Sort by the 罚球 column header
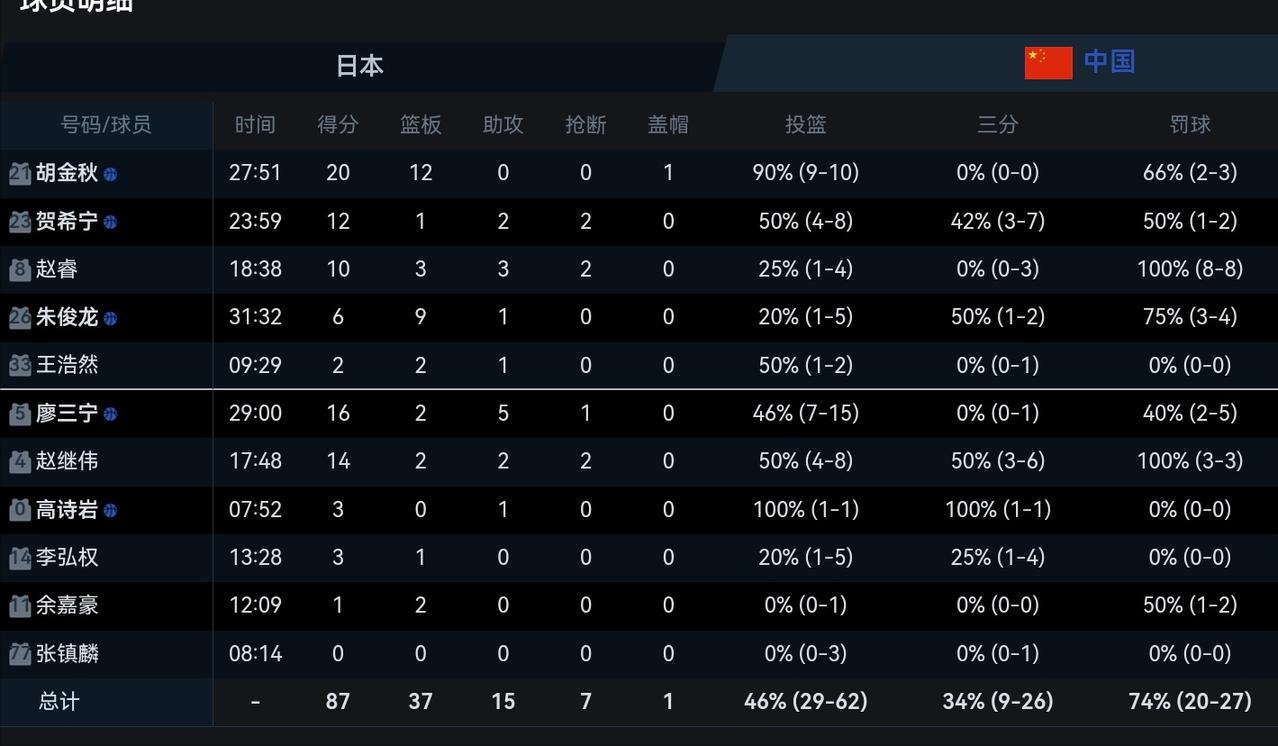 click(1190, 125)
